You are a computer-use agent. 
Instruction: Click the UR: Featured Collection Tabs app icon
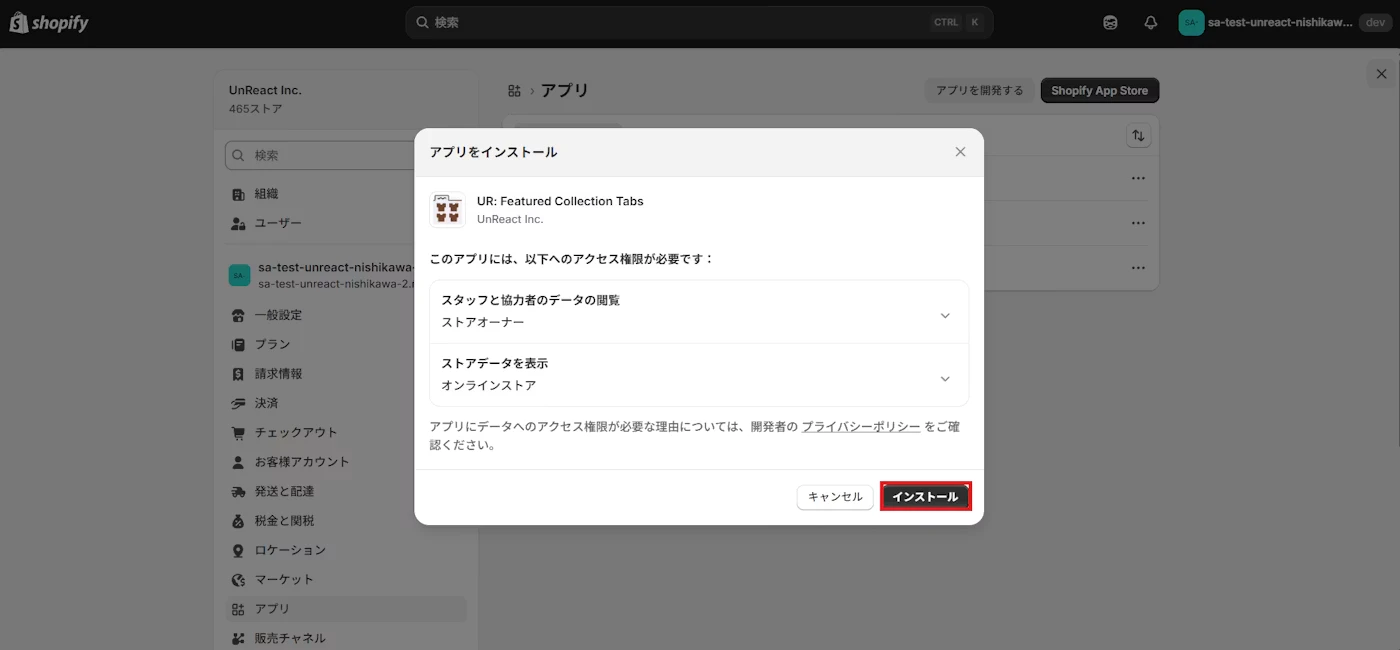[447, 210]
